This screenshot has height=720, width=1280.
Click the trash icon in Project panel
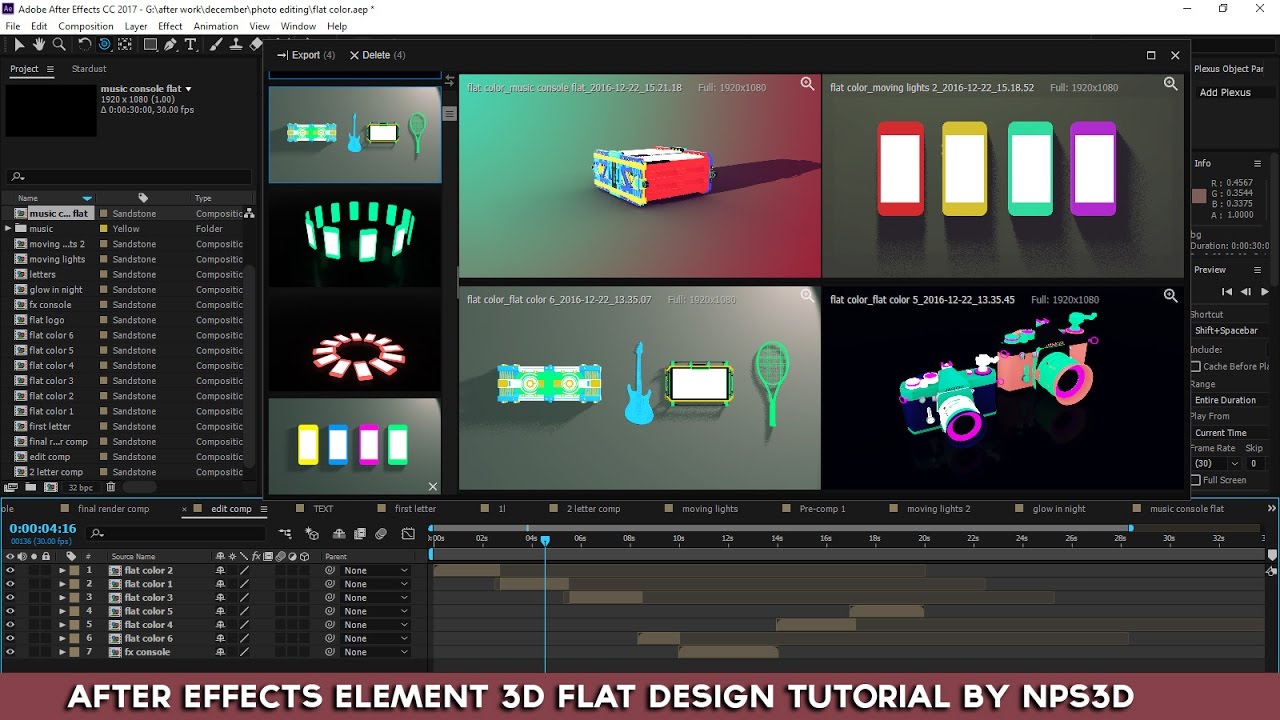[x=111, y=487]
